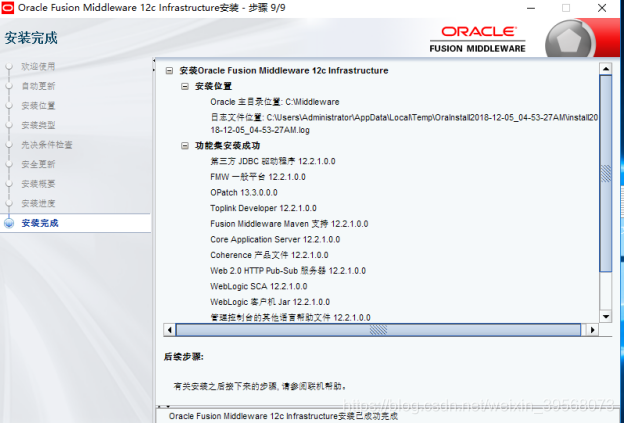Screen dimensions: 624x424
Task: Select OPatch 13.3.0.0.0 row
Action: 244,193
